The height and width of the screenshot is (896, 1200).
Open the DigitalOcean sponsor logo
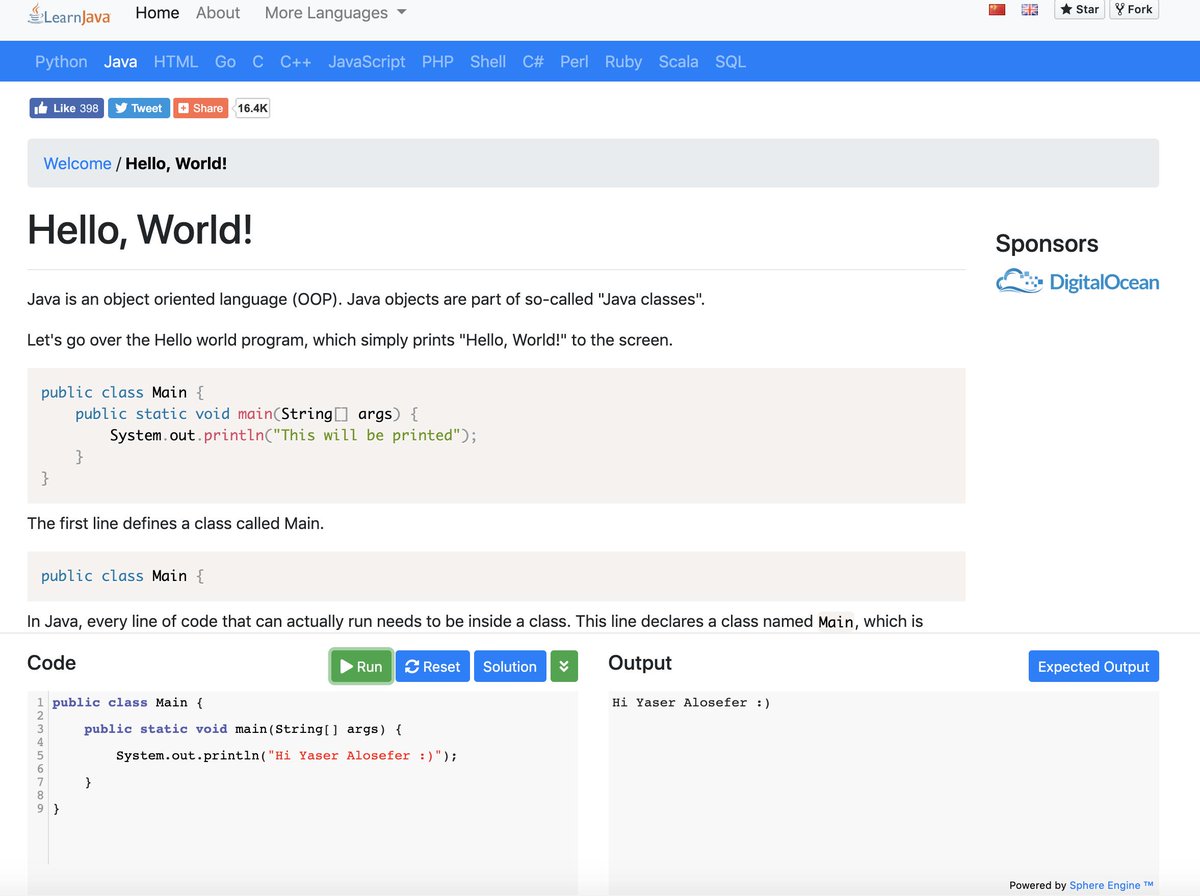1077,282
